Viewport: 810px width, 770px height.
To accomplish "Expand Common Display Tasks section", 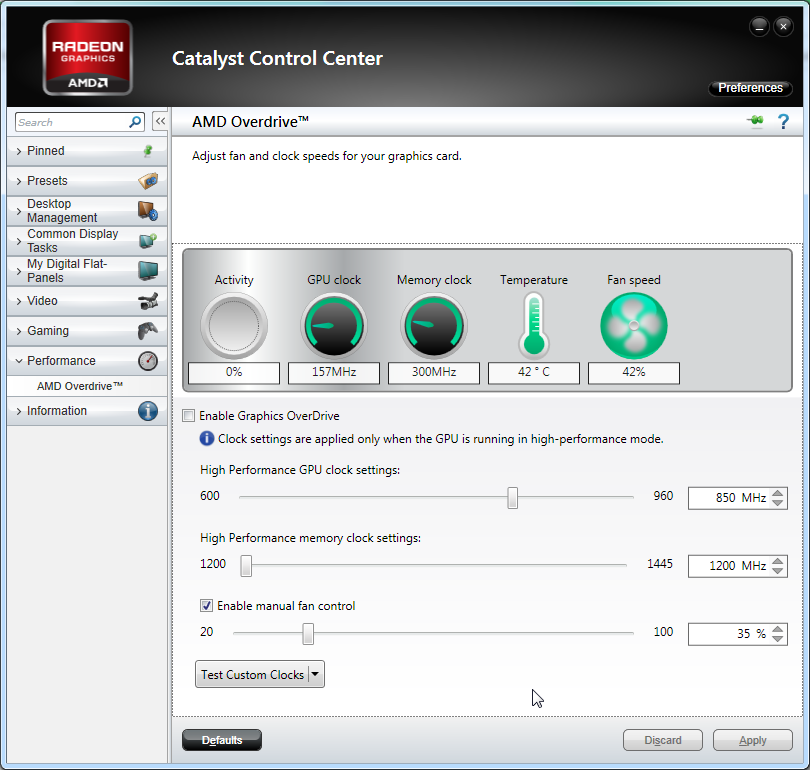I will pyautogui.click(x=19, y=241).
